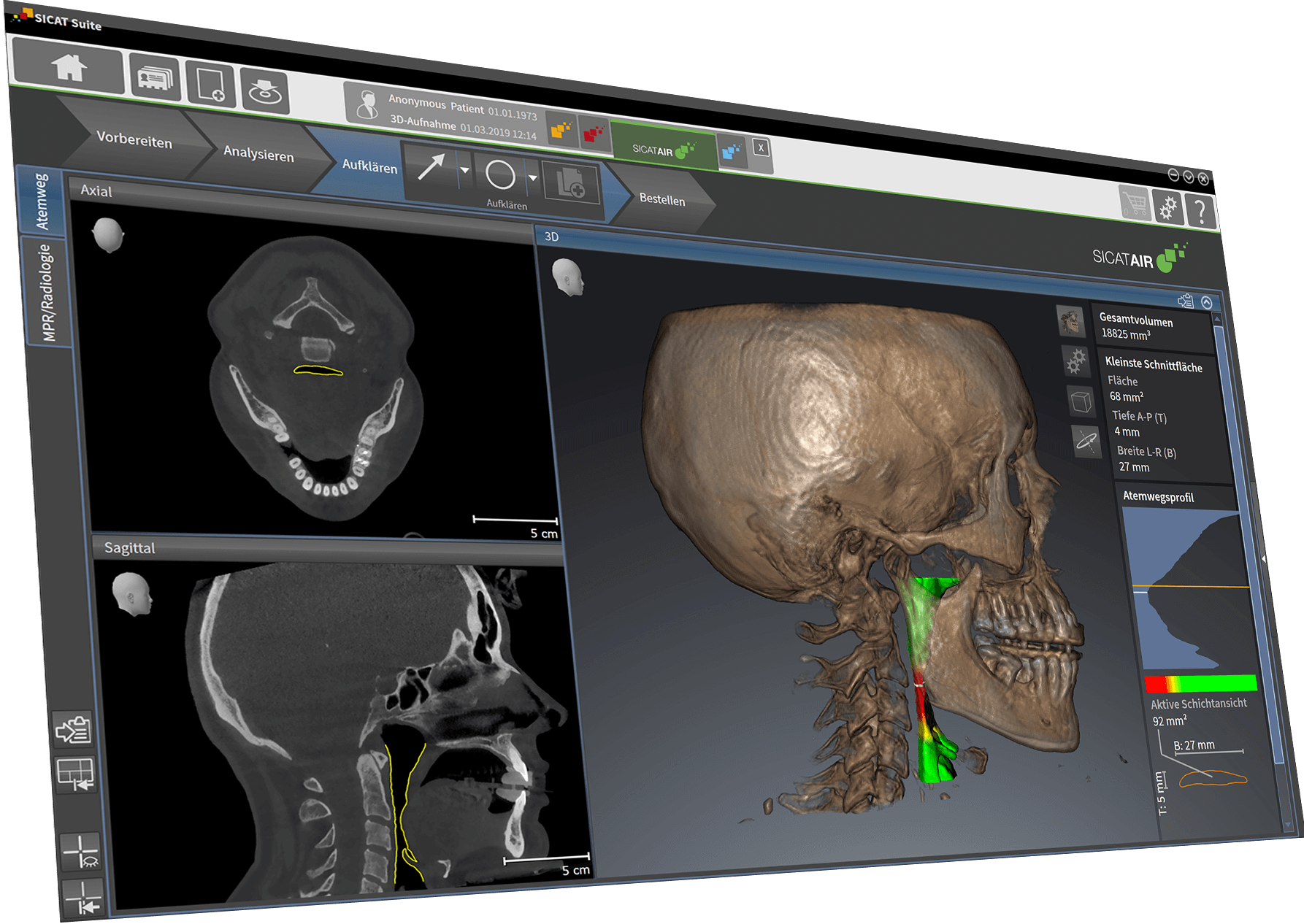Switch to the red SICAT module icon
1304x924 pixels.
[594, 134]
